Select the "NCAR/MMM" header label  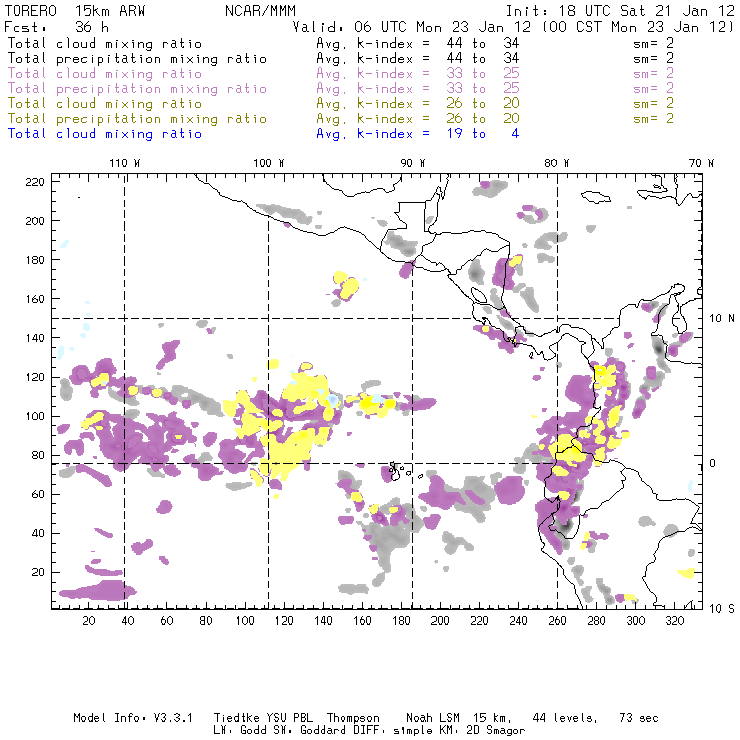click(x=260, y=11)
